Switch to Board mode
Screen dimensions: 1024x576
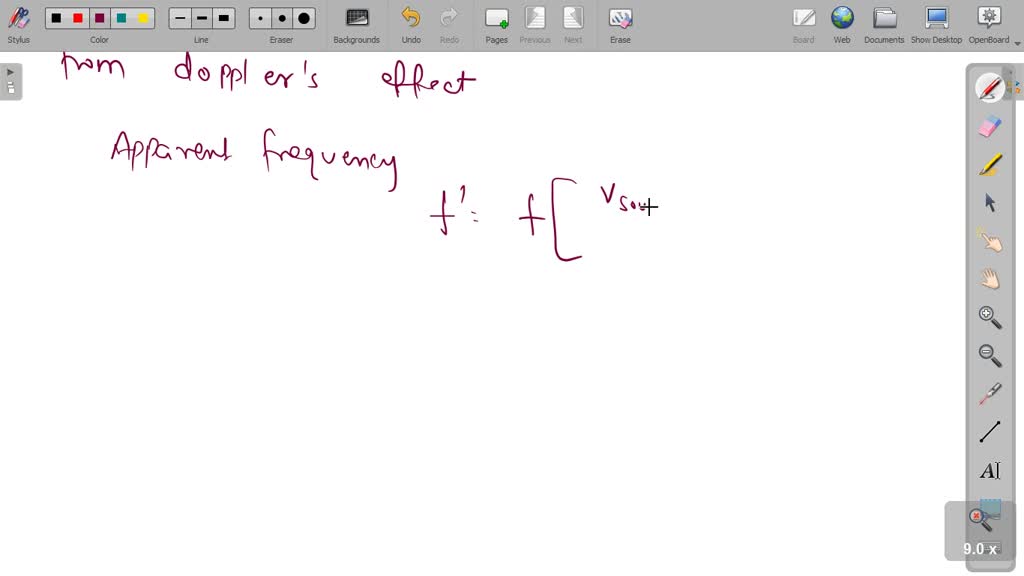pyautogui.click(x=803, y=25)
